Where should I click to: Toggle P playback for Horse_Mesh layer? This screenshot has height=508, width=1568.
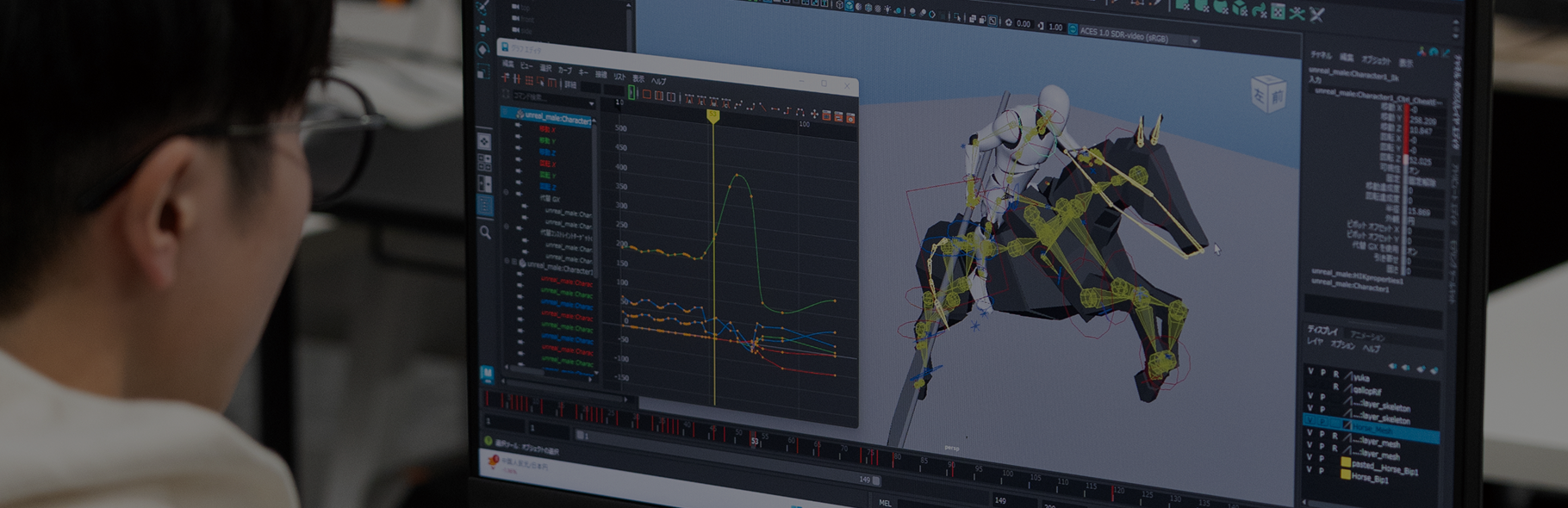[x=1322, y=421]
